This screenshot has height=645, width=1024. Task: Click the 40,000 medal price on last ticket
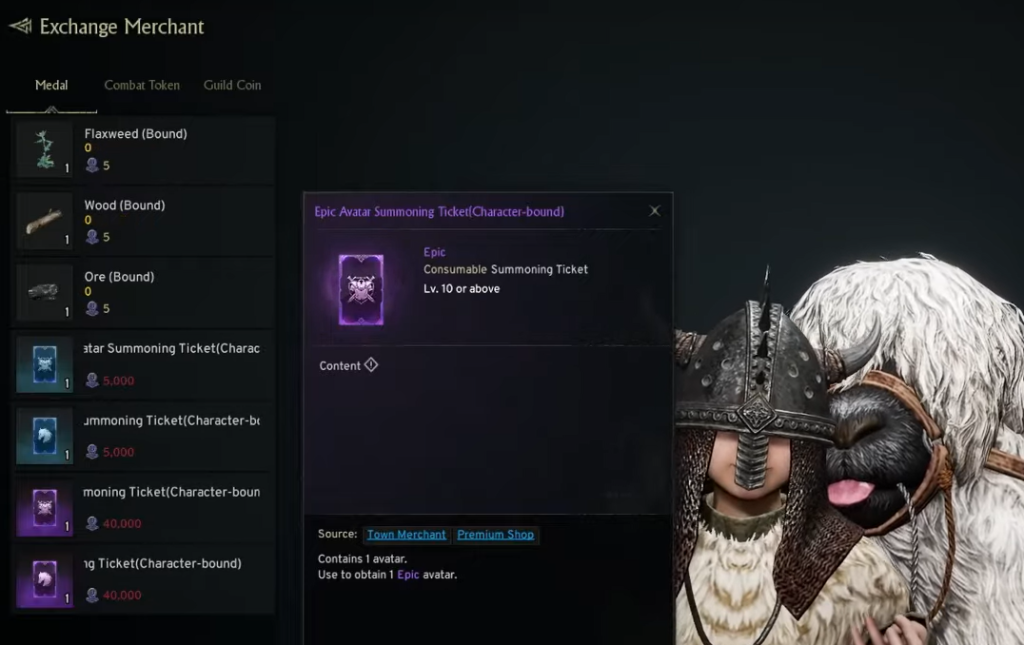(x=121, y=595)
